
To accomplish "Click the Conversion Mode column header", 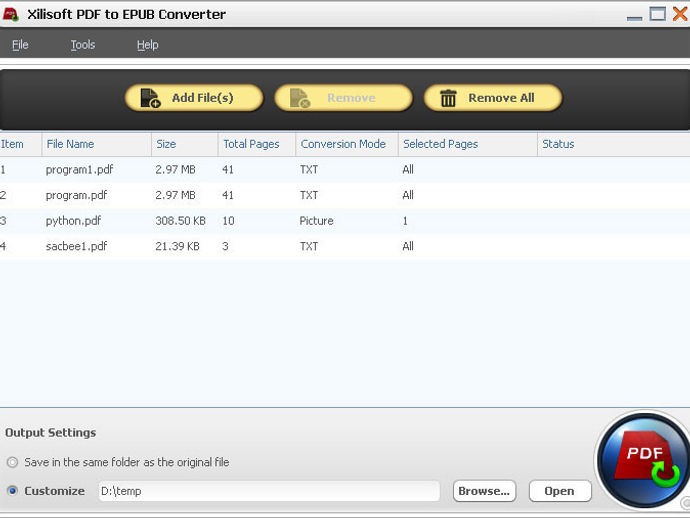I will click(x=347, y=144).
